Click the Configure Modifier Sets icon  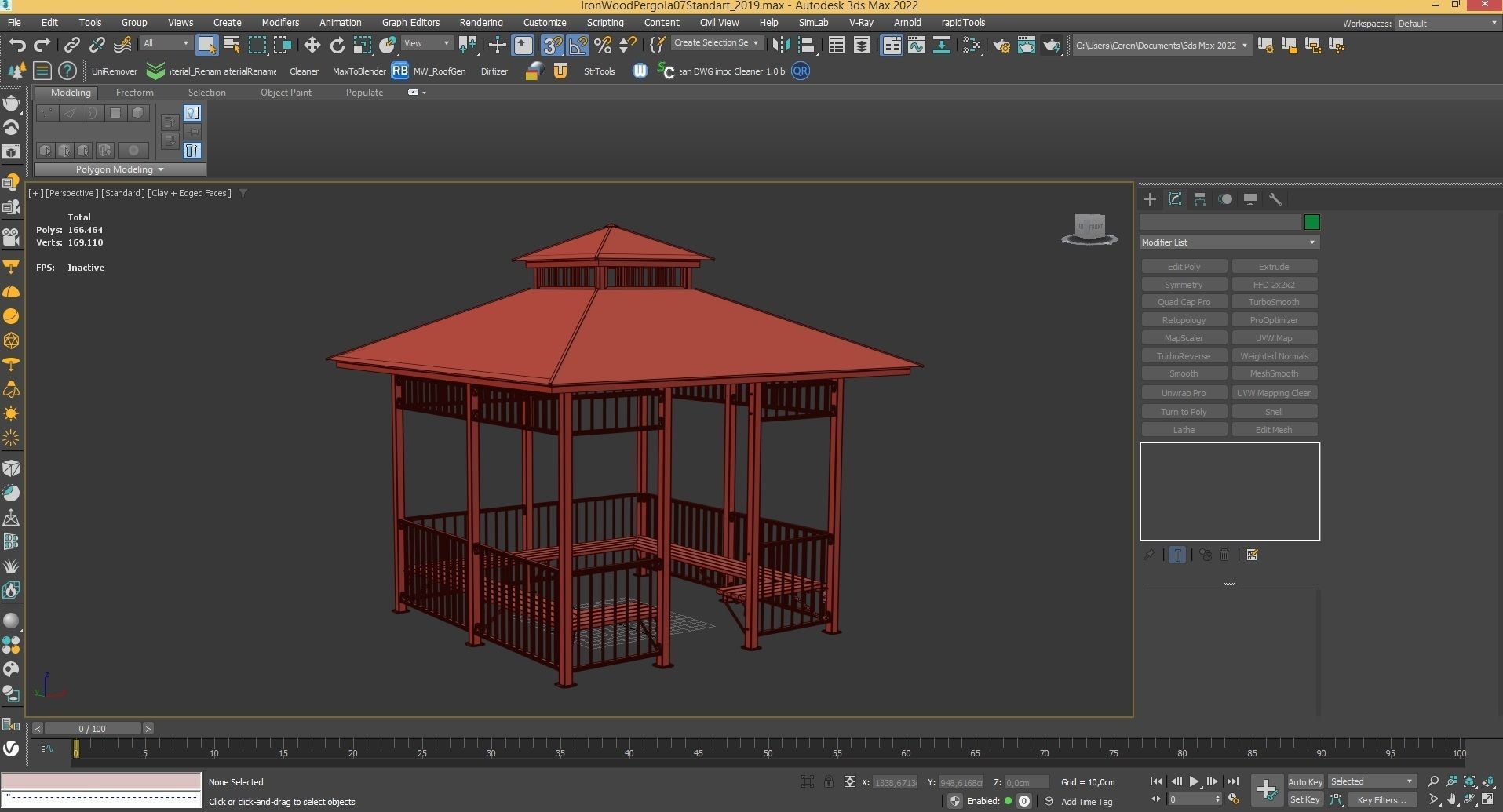(1252, 555)
